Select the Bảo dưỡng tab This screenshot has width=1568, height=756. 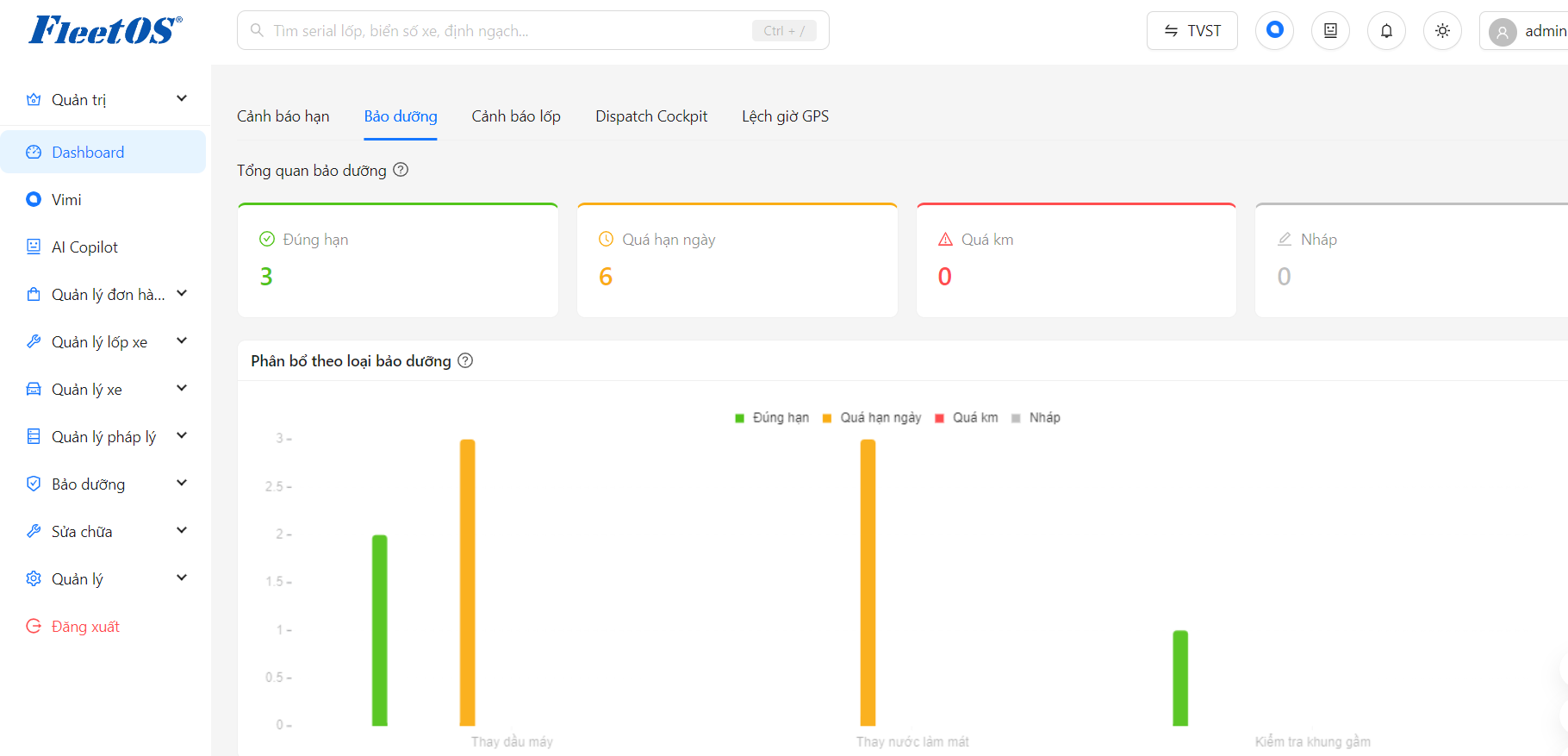401,116
